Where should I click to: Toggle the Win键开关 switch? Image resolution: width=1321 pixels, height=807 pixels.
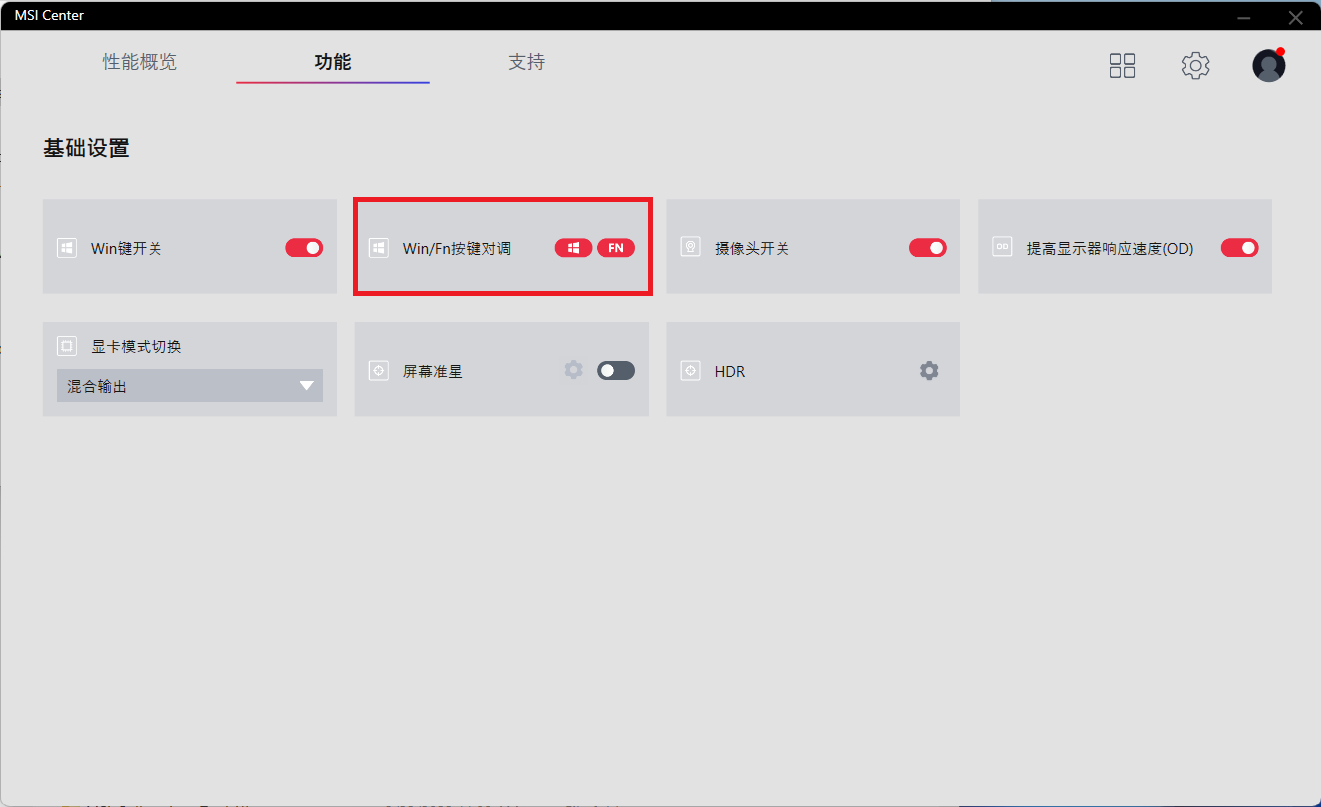[304, 248]
